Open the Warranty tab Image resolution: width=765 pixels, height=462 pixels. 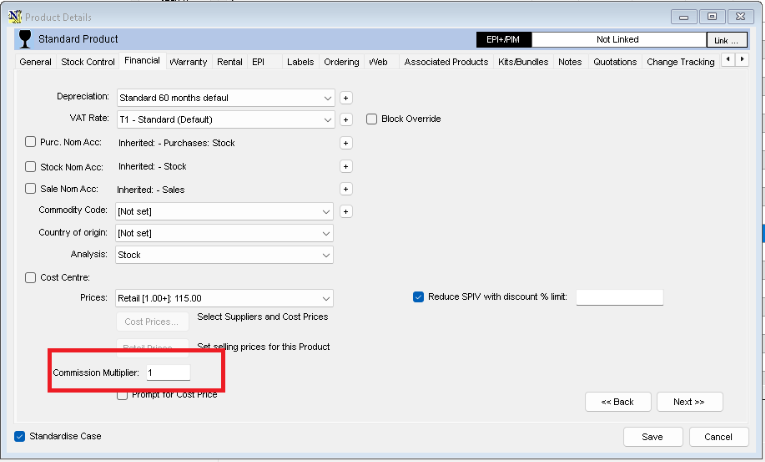pyautogui.click(x=188, y=62)
